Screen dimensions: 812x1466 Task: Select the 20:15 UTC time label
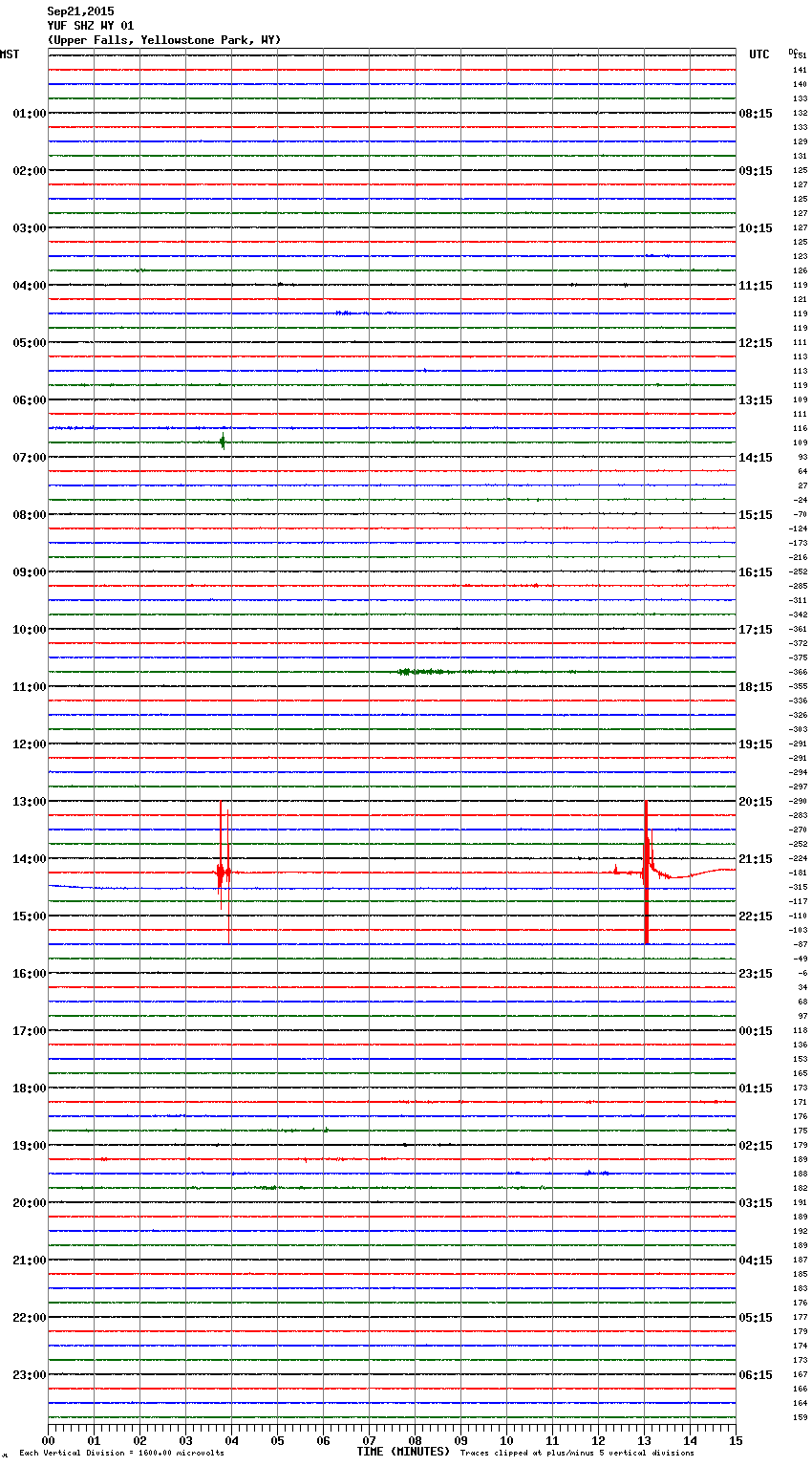[756, 802]
